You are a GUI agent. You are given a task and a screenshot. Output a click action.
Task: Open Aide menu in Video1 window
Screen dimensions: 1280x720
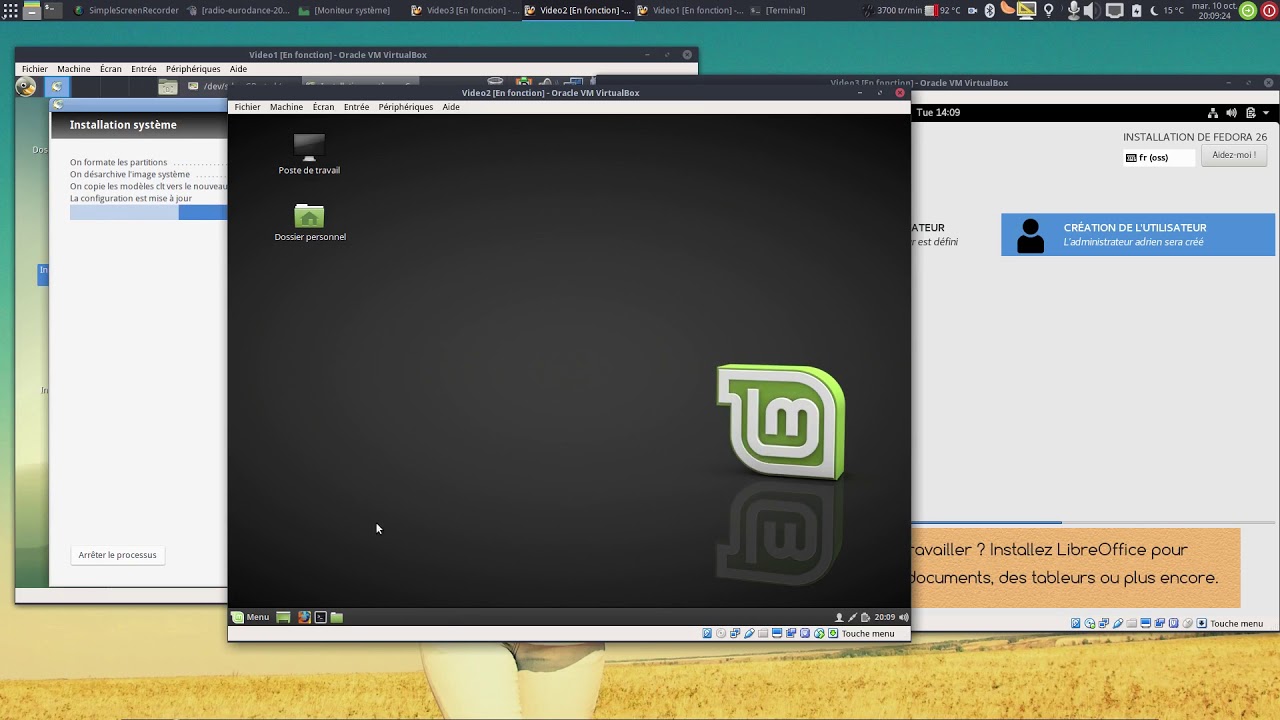pos(238,69)
